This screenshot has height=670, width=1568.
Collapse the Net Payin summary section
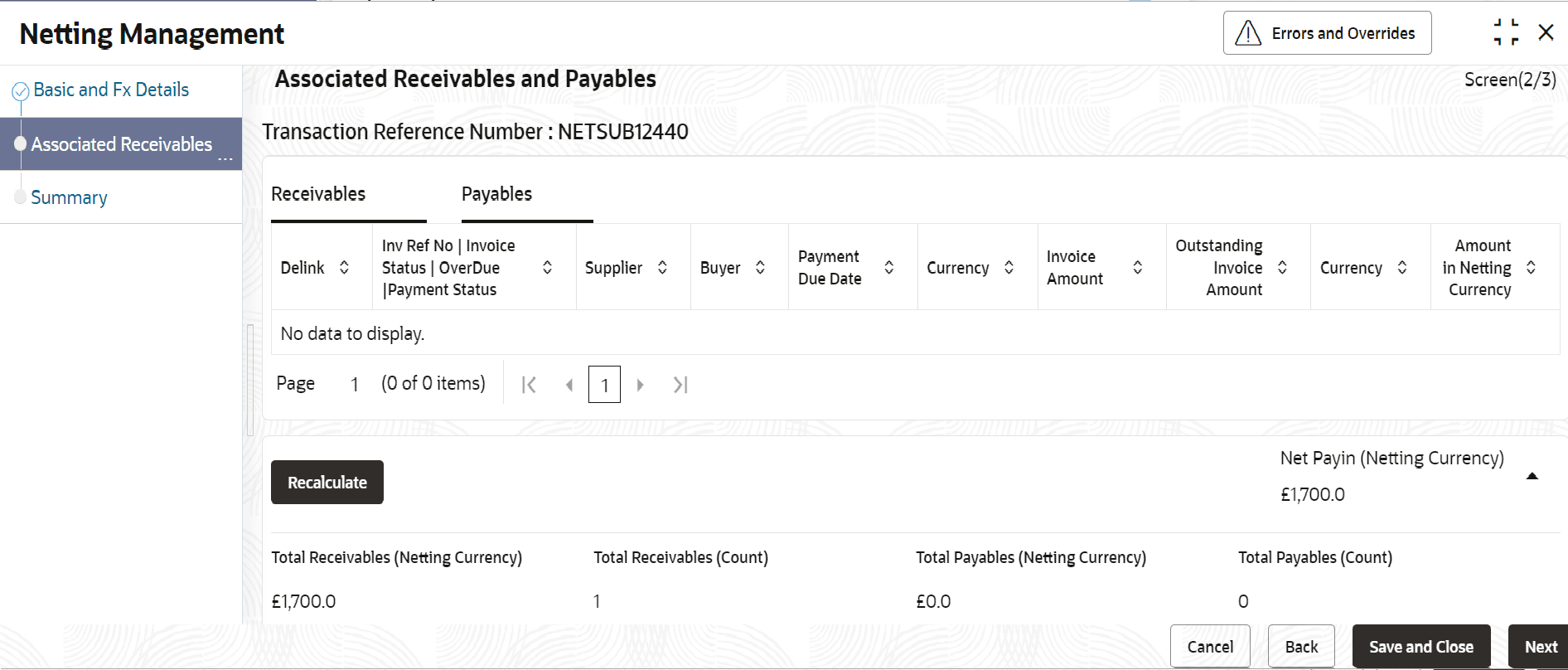point(1532,476)
